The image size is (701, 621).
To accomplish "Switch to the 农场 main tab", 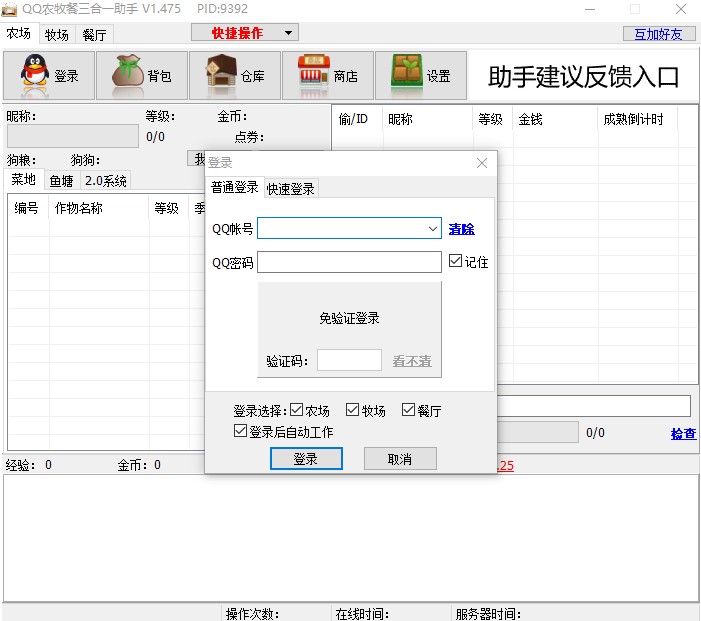I will pos(19,34).
